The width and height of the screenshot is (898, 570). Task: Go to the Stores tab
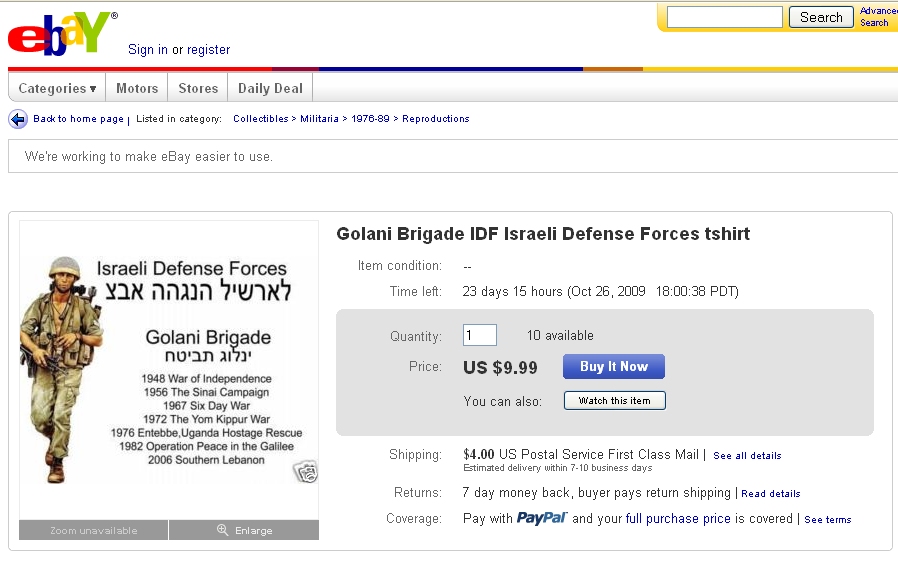point(198,88)
